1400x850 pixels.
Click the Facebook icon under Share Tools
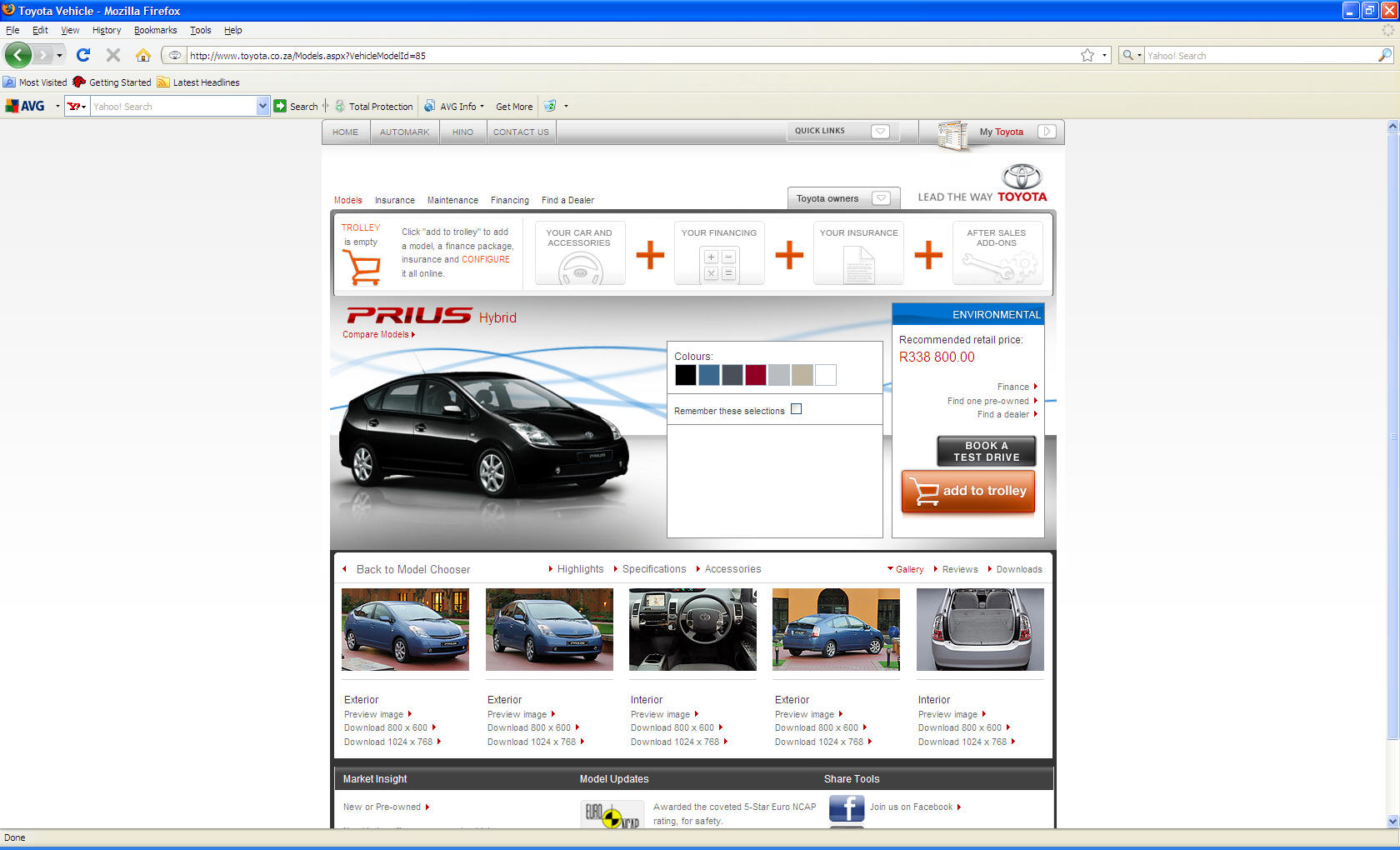(x=846, y=808)
